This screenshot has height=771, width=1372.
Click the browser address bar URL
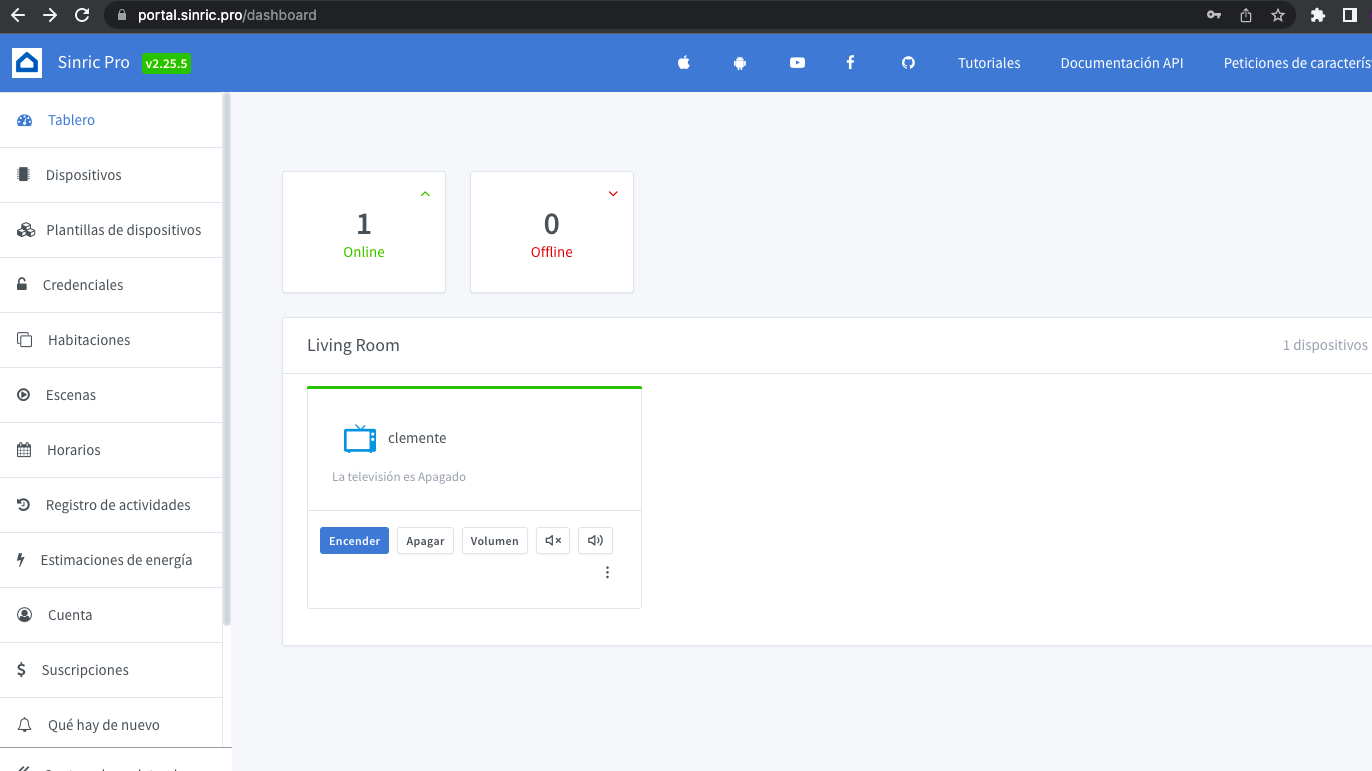tap(227, 15)
